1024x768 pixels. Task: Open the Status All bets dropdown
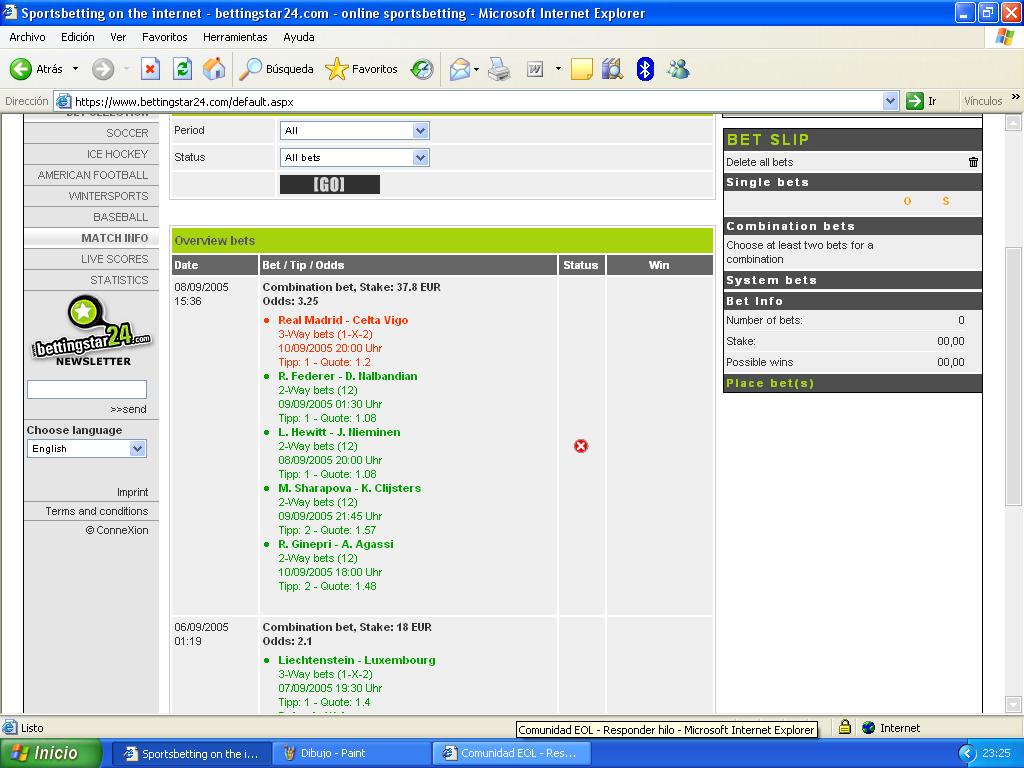(355, 157)
